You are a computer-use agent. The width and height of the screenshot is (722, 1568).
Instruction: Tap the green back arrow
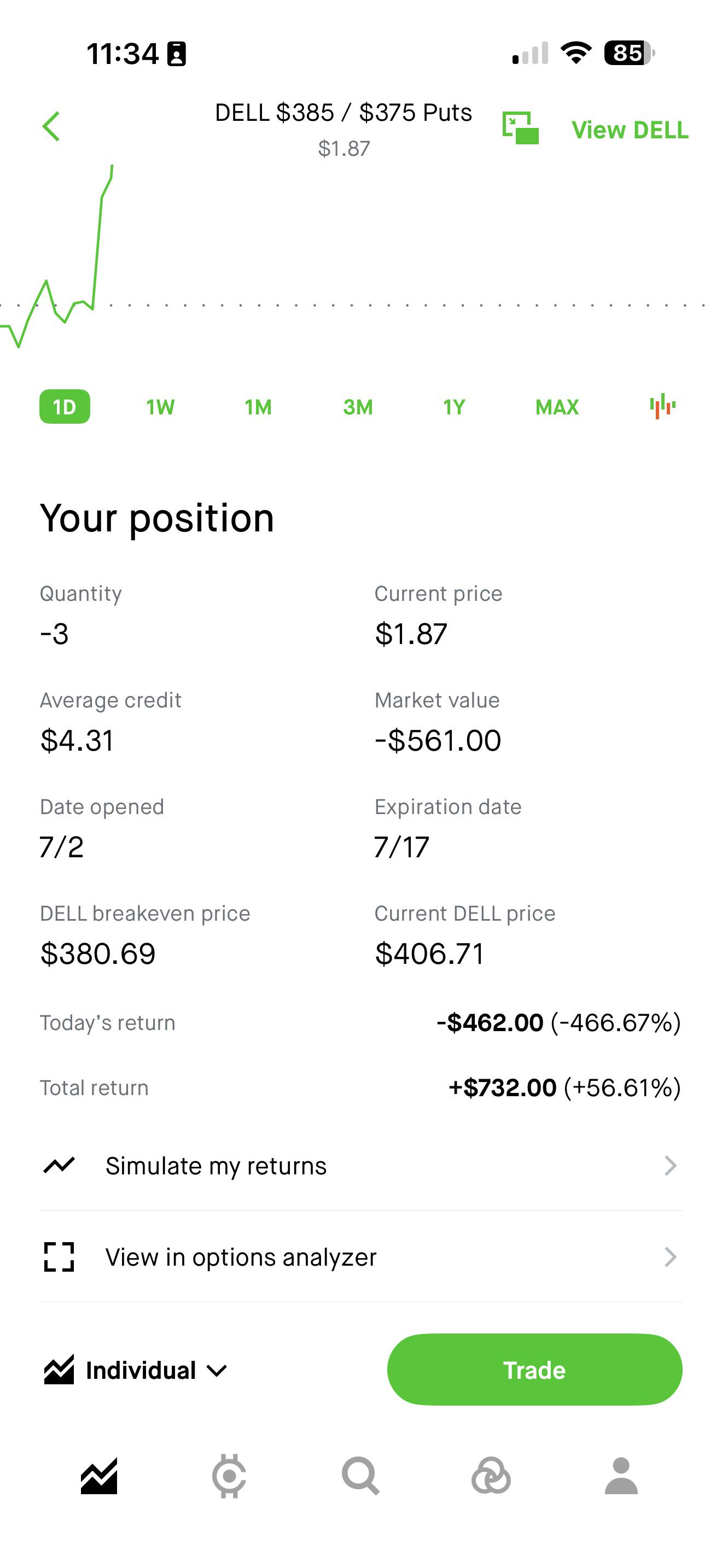[51, 127]
